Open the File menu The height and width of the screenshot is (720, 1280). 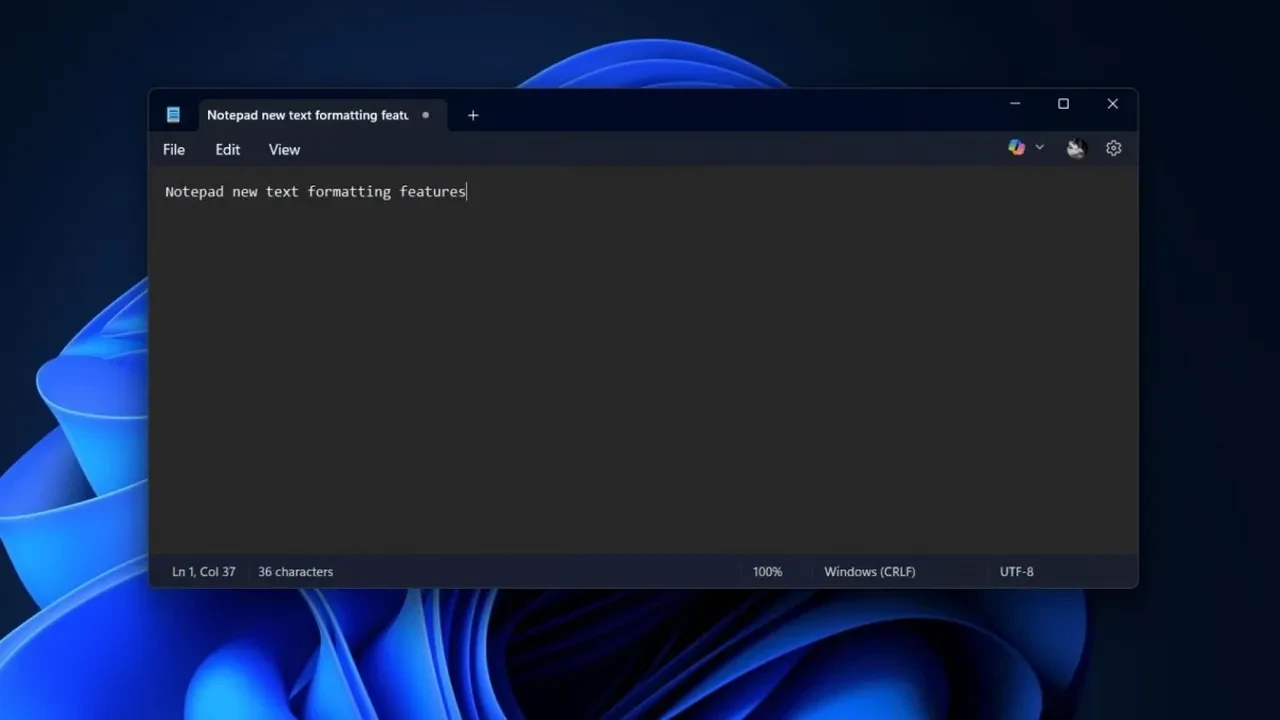coord(173,149)
